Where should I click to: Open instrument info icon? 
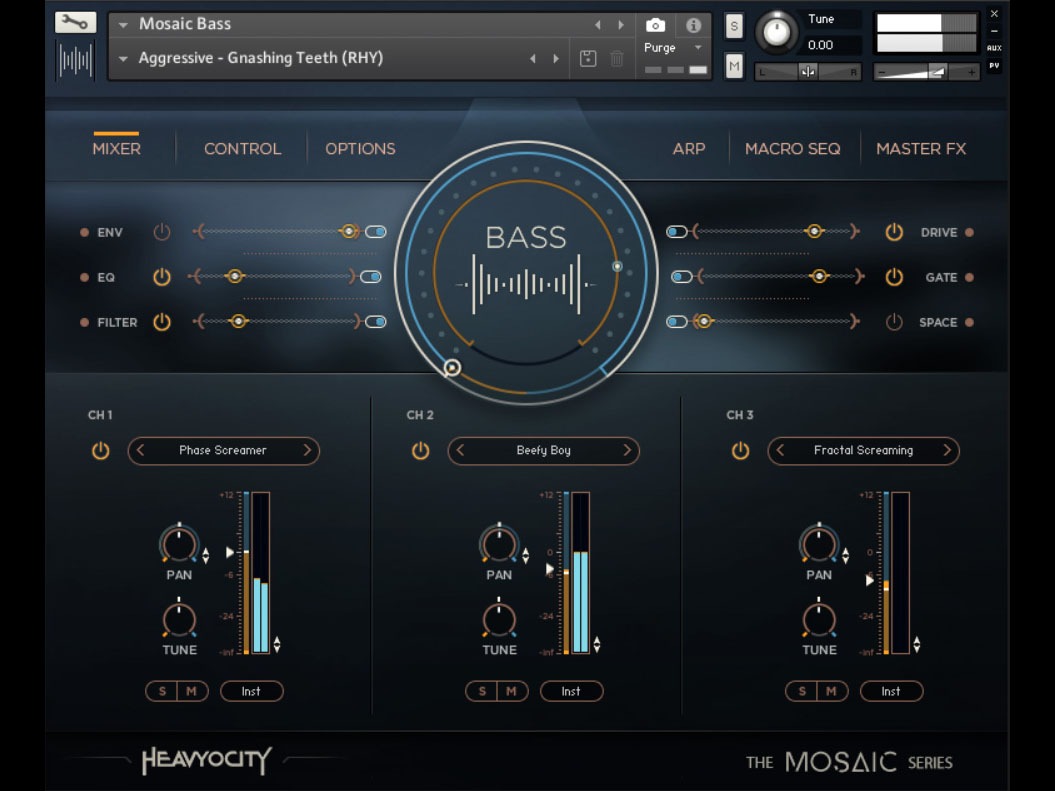coord(693,26)
